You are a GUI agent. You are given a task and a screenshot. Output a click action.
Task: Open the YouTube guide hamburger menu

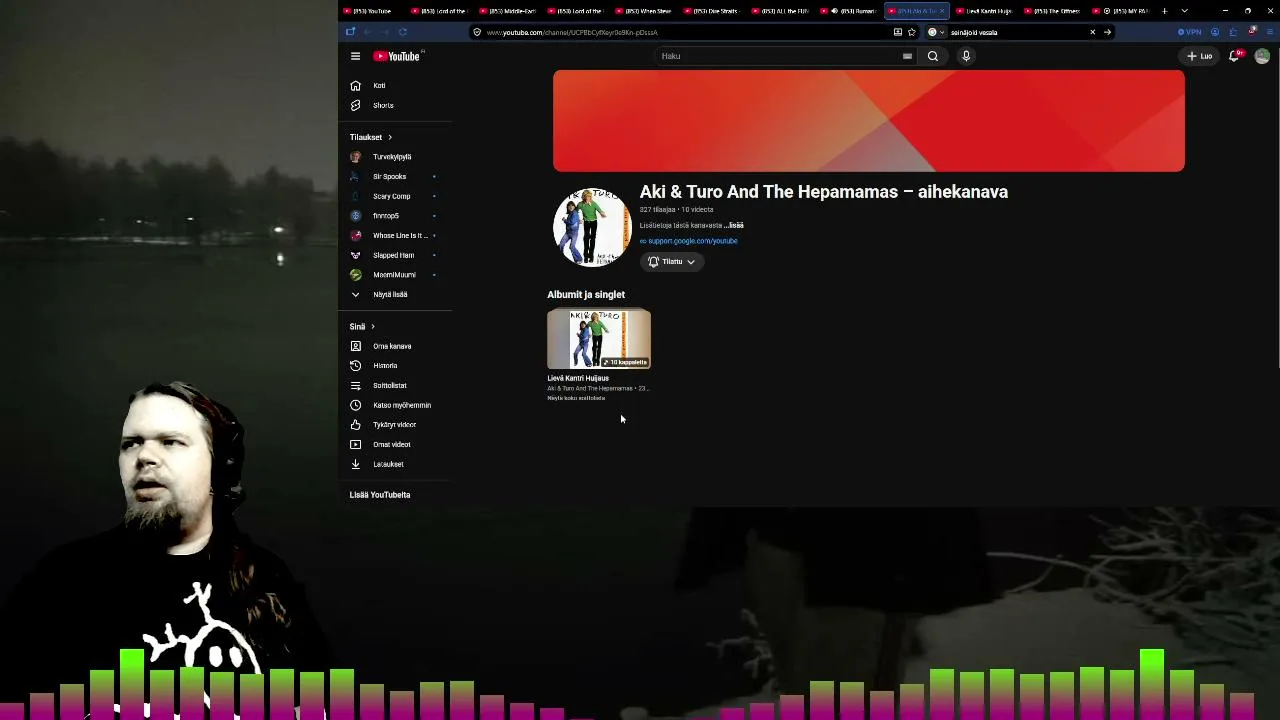click(355, 56)
